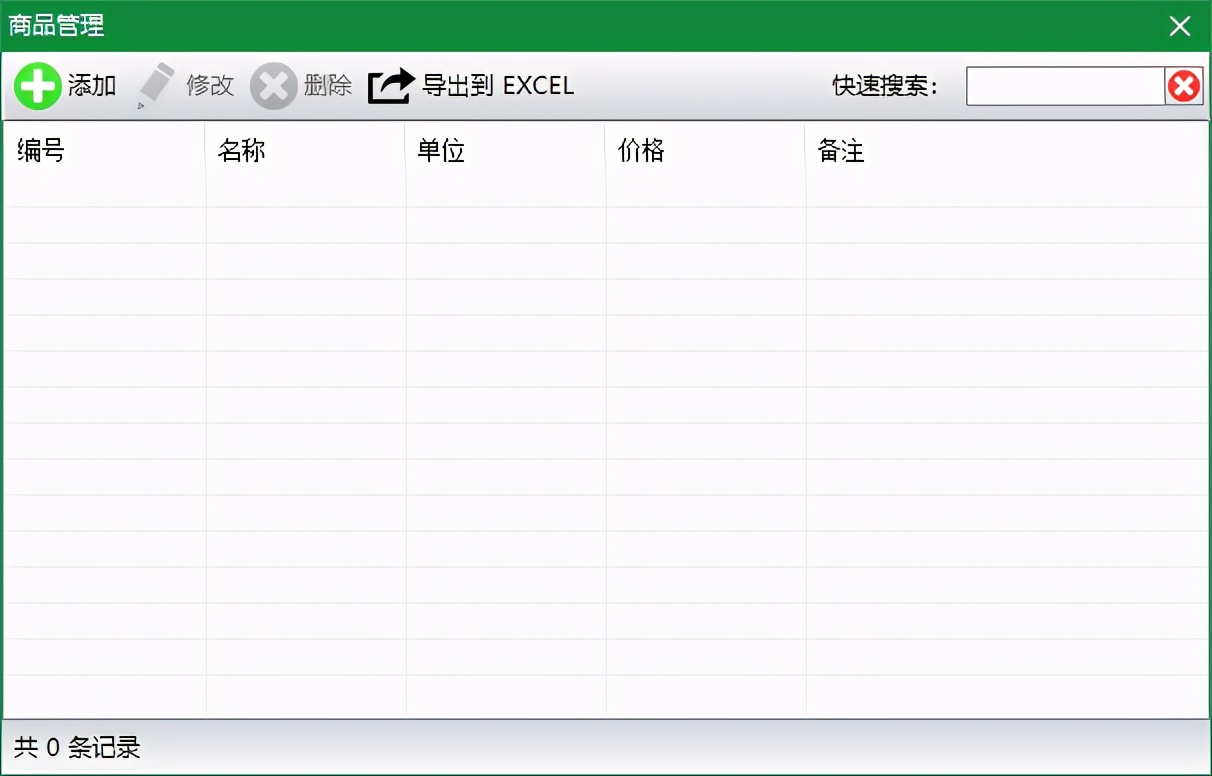Click the 导出到 EXCEL text
This screenshot has height=776, width=1212.
498,86
